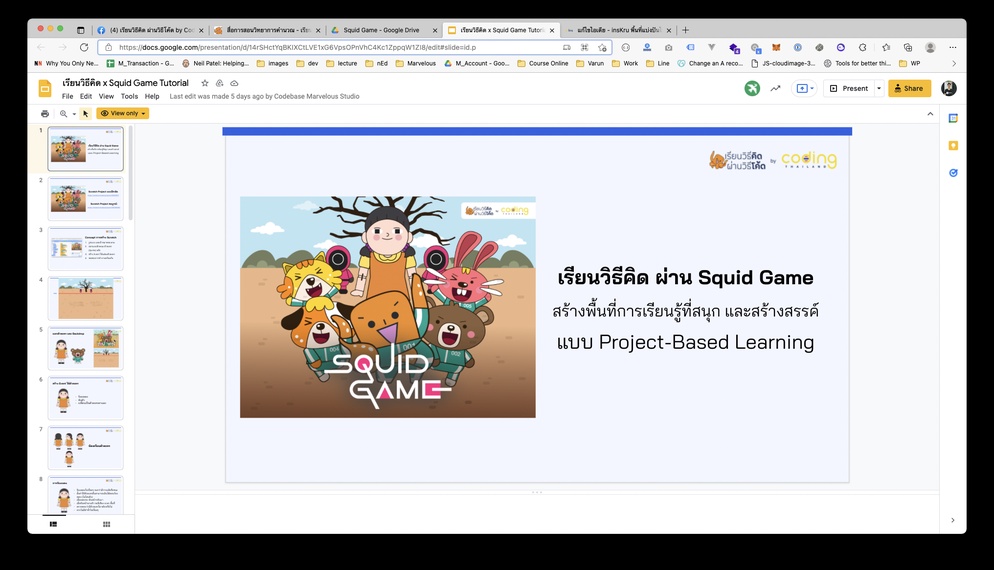Screen dimensions: 994x570
Task: Star the Squid Game Tutorial presentation
Action: [x=205, y=83]
